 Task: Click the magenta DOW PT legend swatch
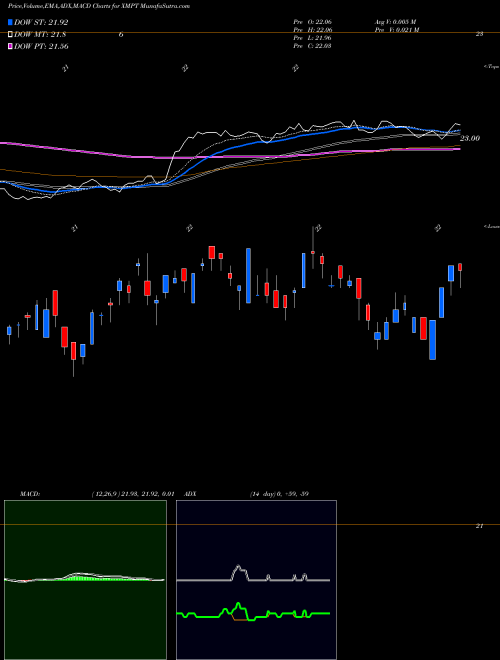point(10,46)
